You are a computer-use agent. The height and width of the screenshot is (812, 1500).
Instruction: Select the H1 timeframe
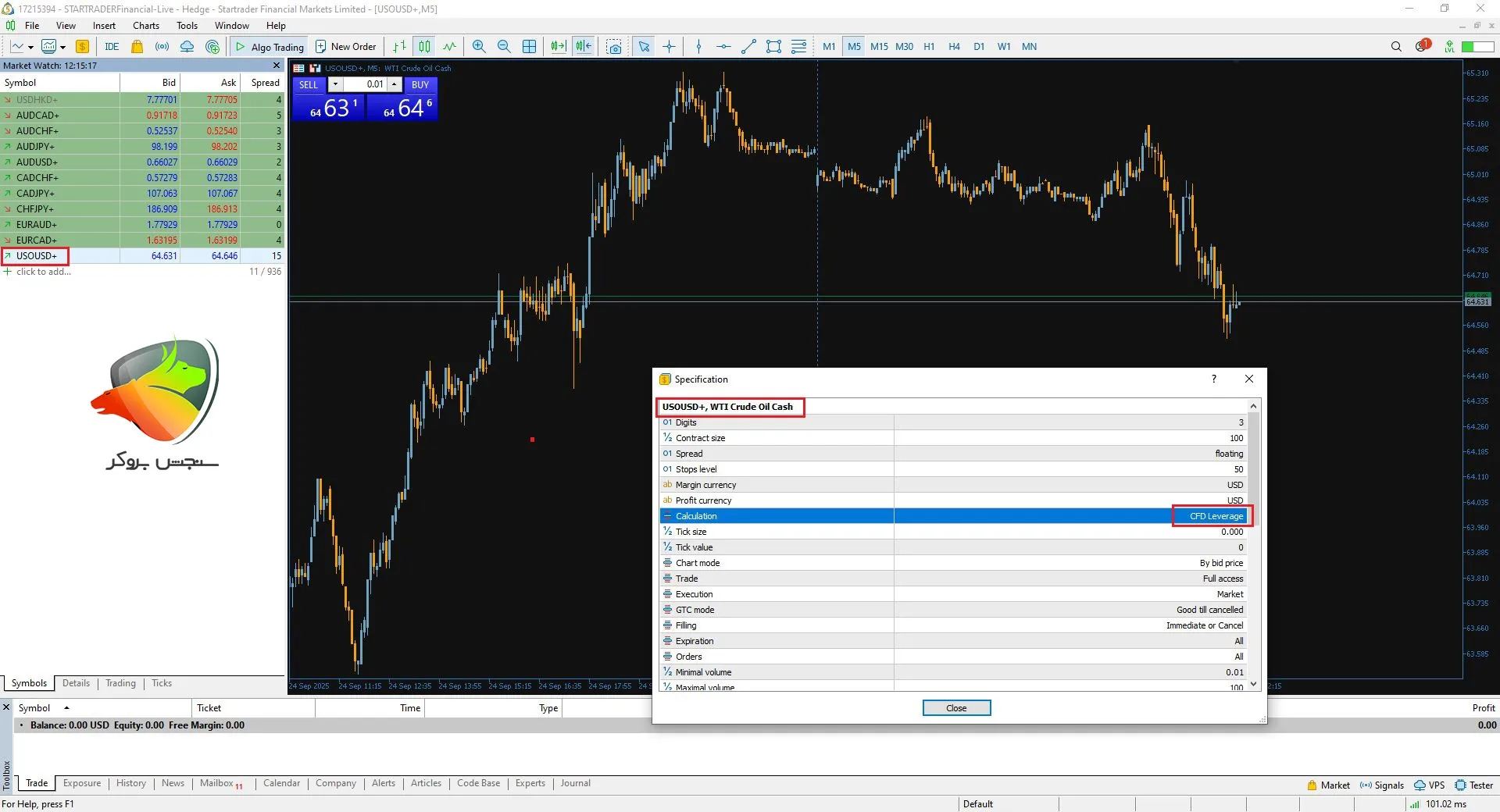click(929, 47)
